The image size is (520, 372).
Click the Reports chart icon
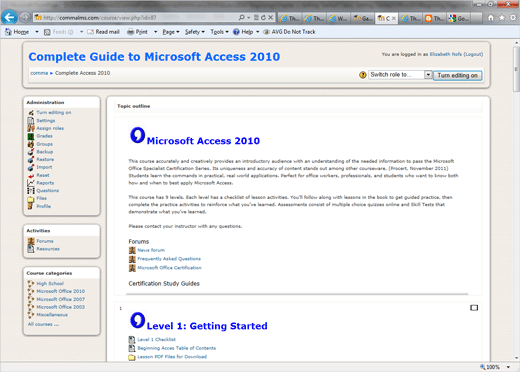click(x=31, y=183)
